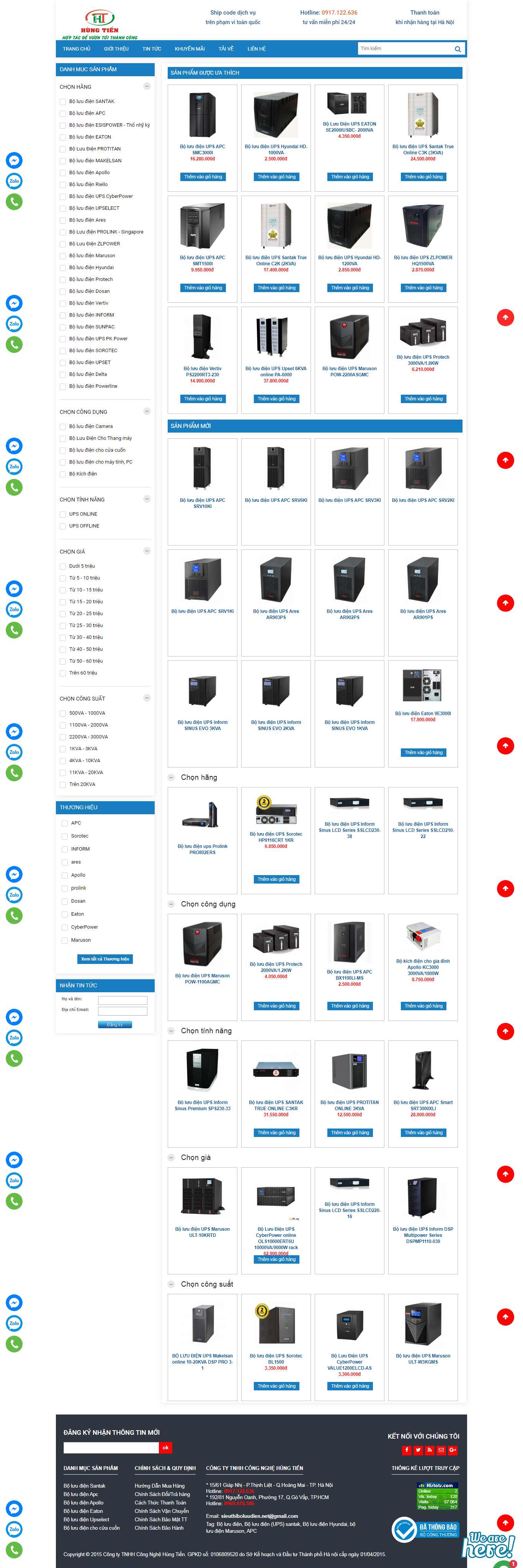The height and width of the screenshot is (1568, 523).
Task: Click the Đăng ký newsletter button
Action: 115,1024
